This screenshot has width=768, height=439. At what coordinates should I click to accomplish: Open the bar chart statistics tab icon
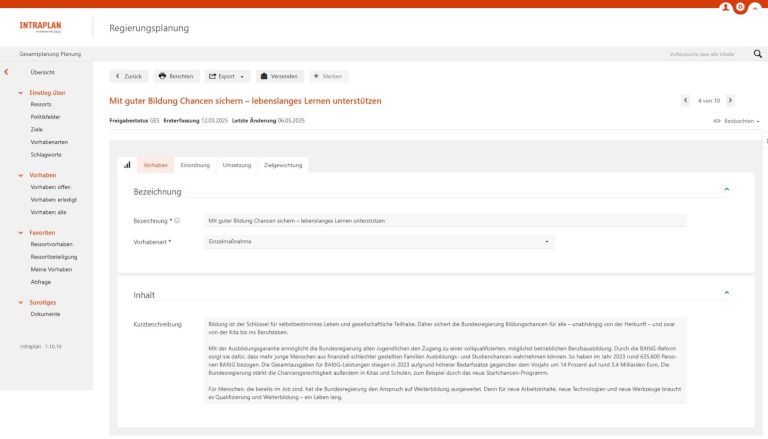(127, 164)
